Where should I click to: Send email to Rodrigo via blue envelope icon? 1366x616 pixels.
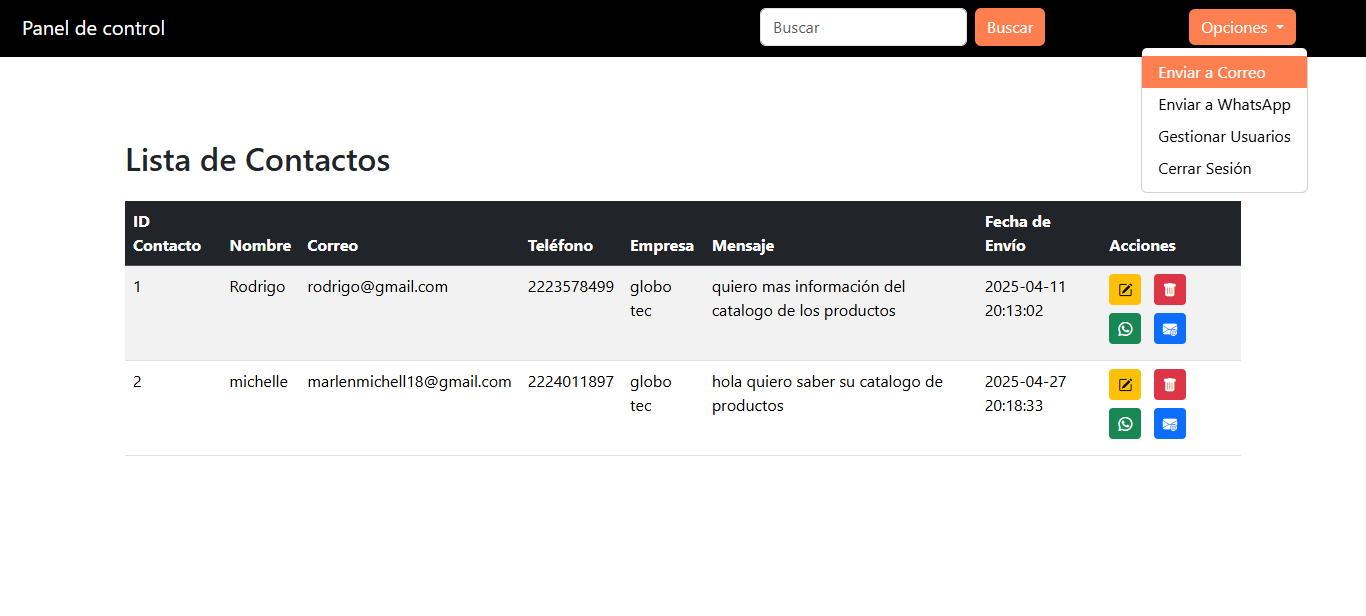[1170, 329]
